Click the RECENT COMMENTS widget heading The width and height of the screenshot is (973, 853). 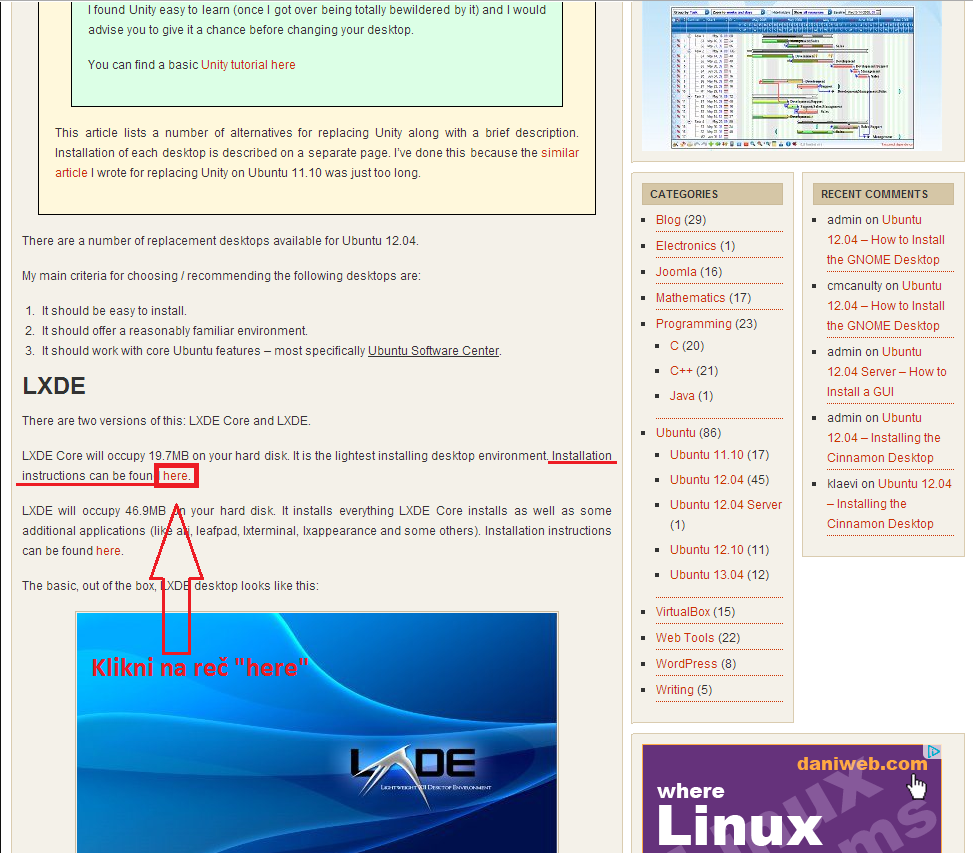click(x=883, y=194)
